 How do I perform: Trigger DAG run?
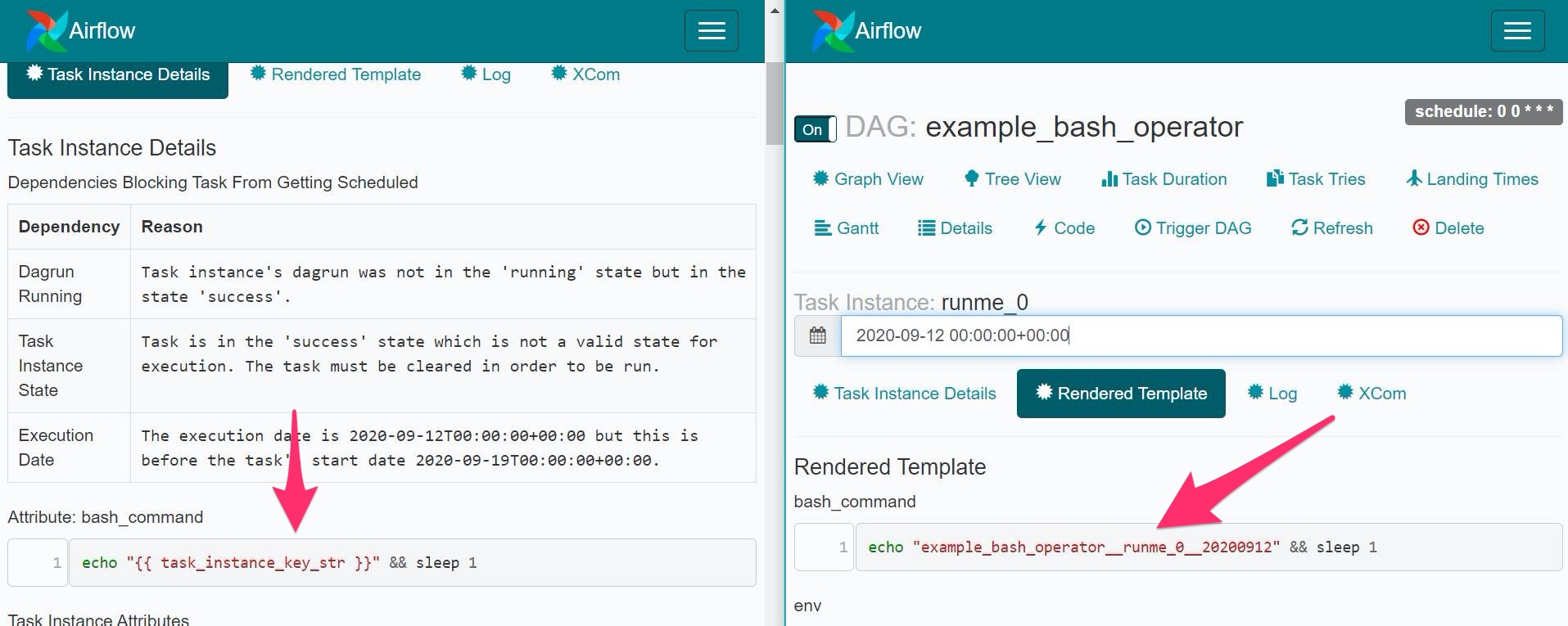pos(1193,228)
